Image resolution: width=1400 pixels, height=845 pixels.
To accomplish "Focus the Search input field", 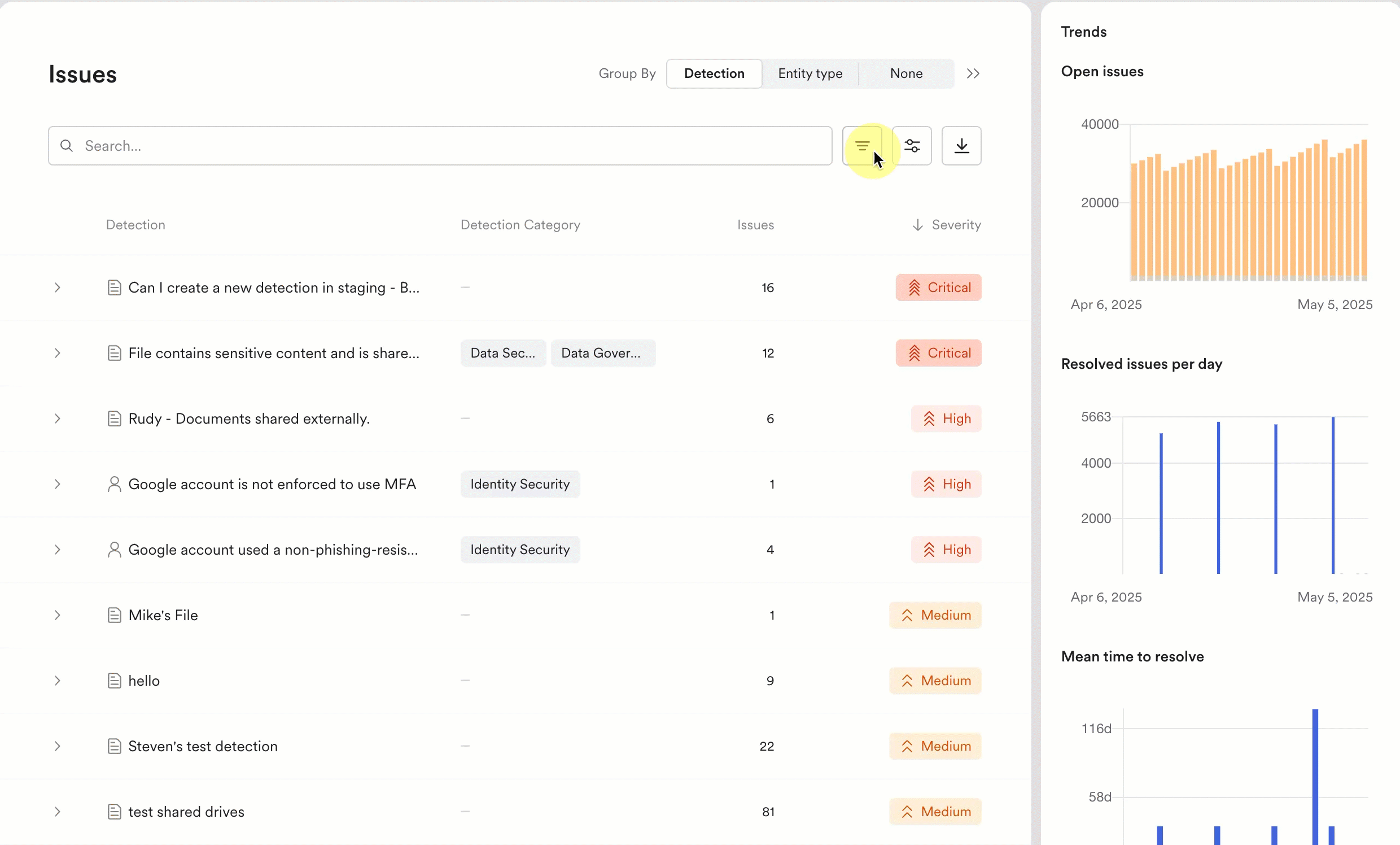I will coord(440,146).
